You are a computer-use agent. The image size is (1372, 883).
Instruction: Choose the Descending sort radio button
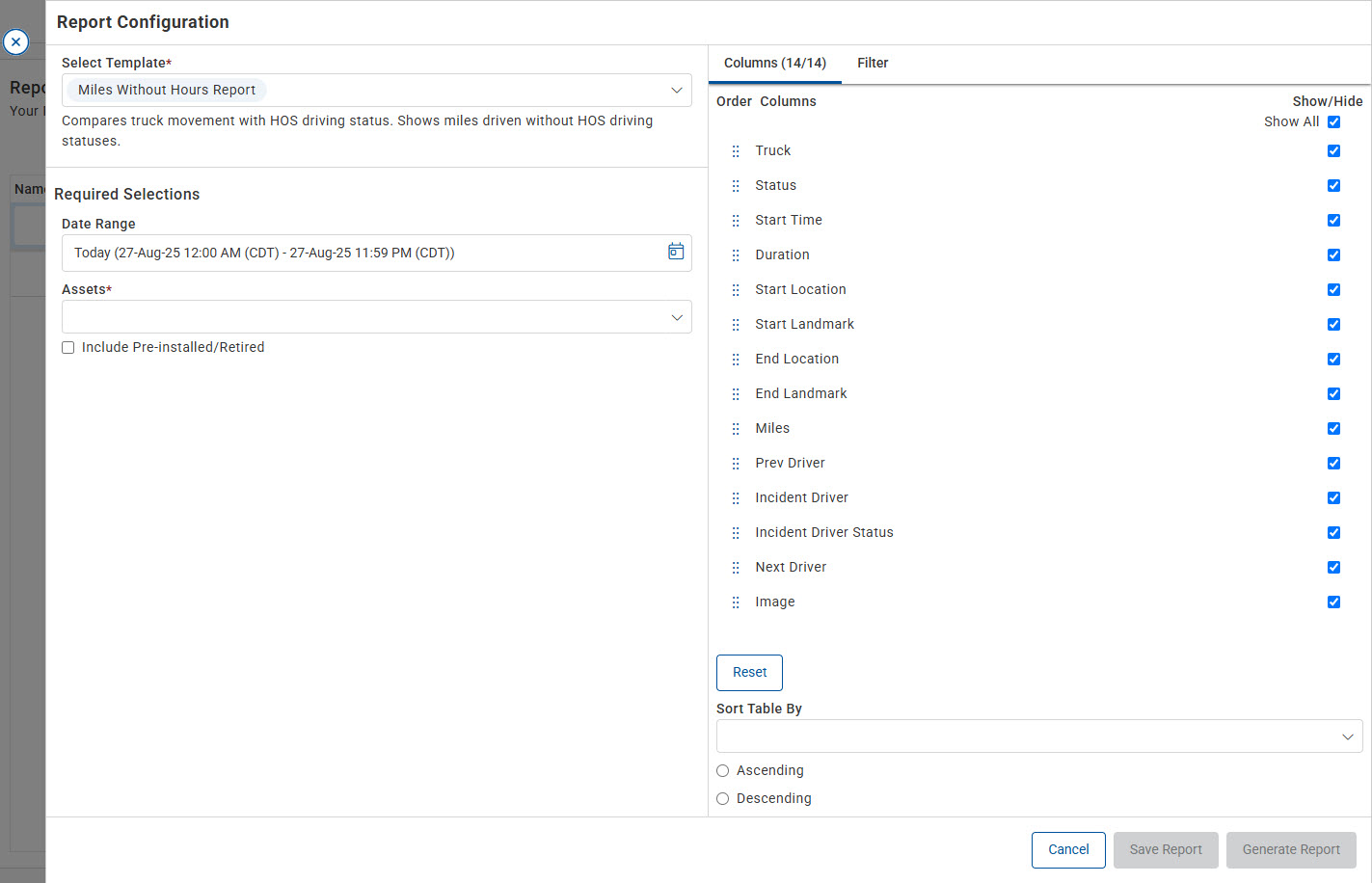[723, 798]
